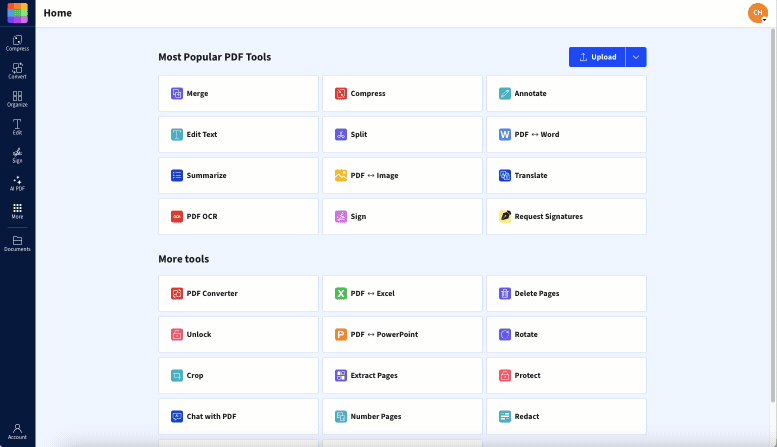
Task: Click the colorful app logo
Action: tap(17, 13)
